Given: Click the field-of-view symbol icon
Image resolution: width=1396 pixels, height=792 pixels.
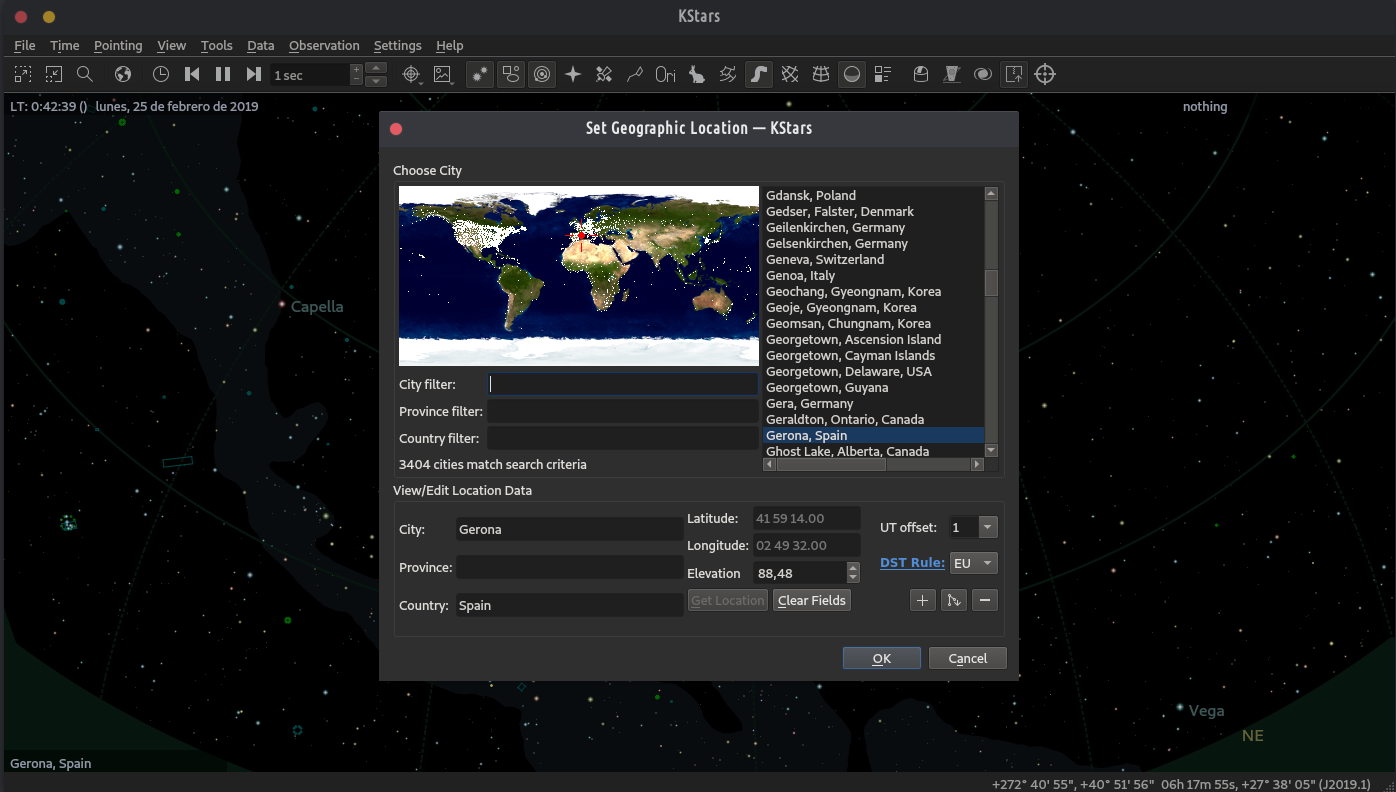Looking at the screenshot, I should tap(952, 74).
